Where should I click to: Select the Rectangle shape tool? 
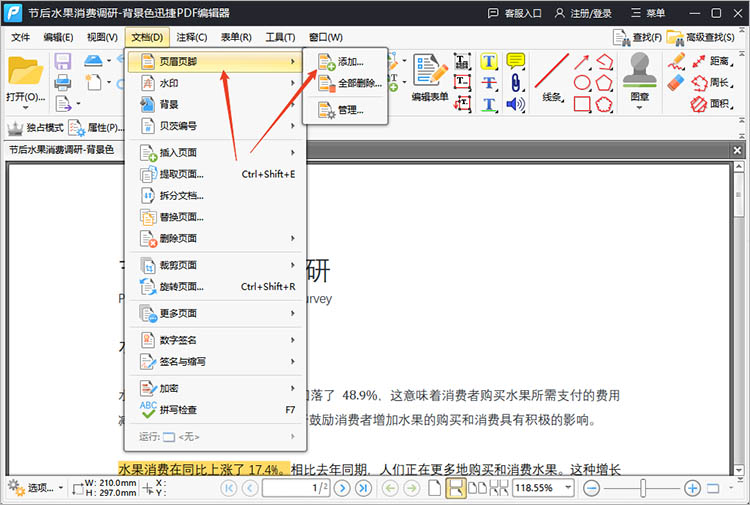(582, 104)
